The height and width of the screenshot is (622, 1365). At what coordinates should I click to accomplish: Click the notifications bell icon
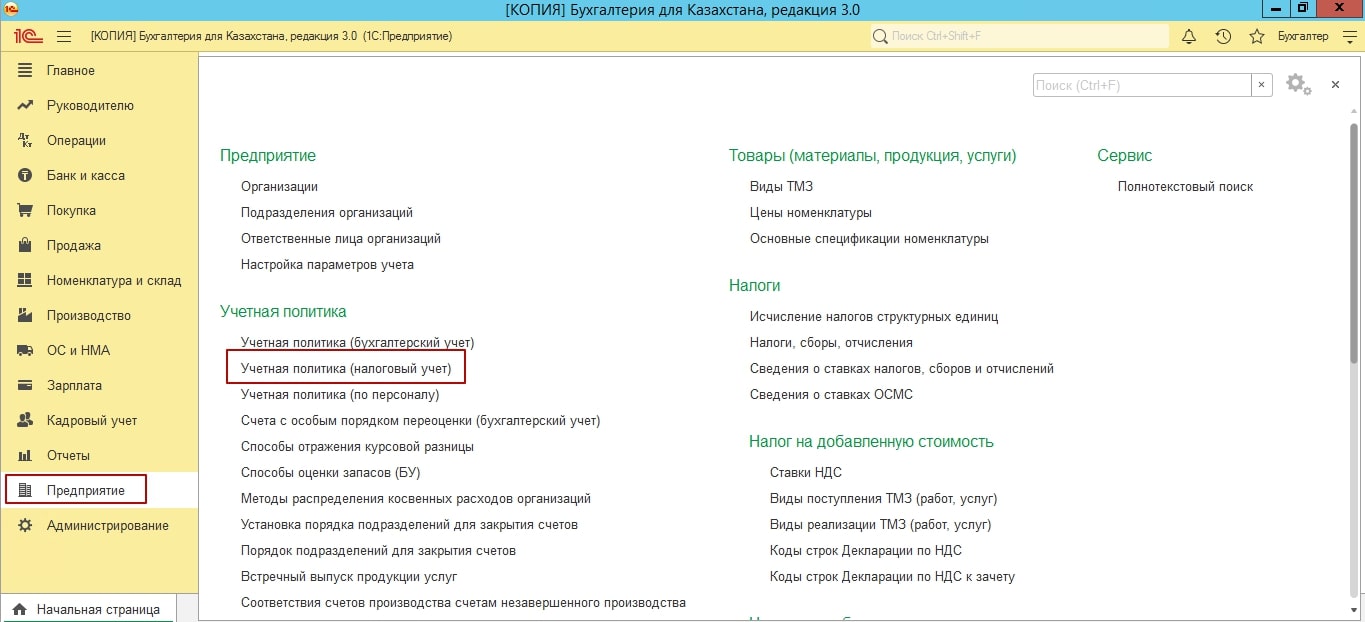(x=1189, y=36)
